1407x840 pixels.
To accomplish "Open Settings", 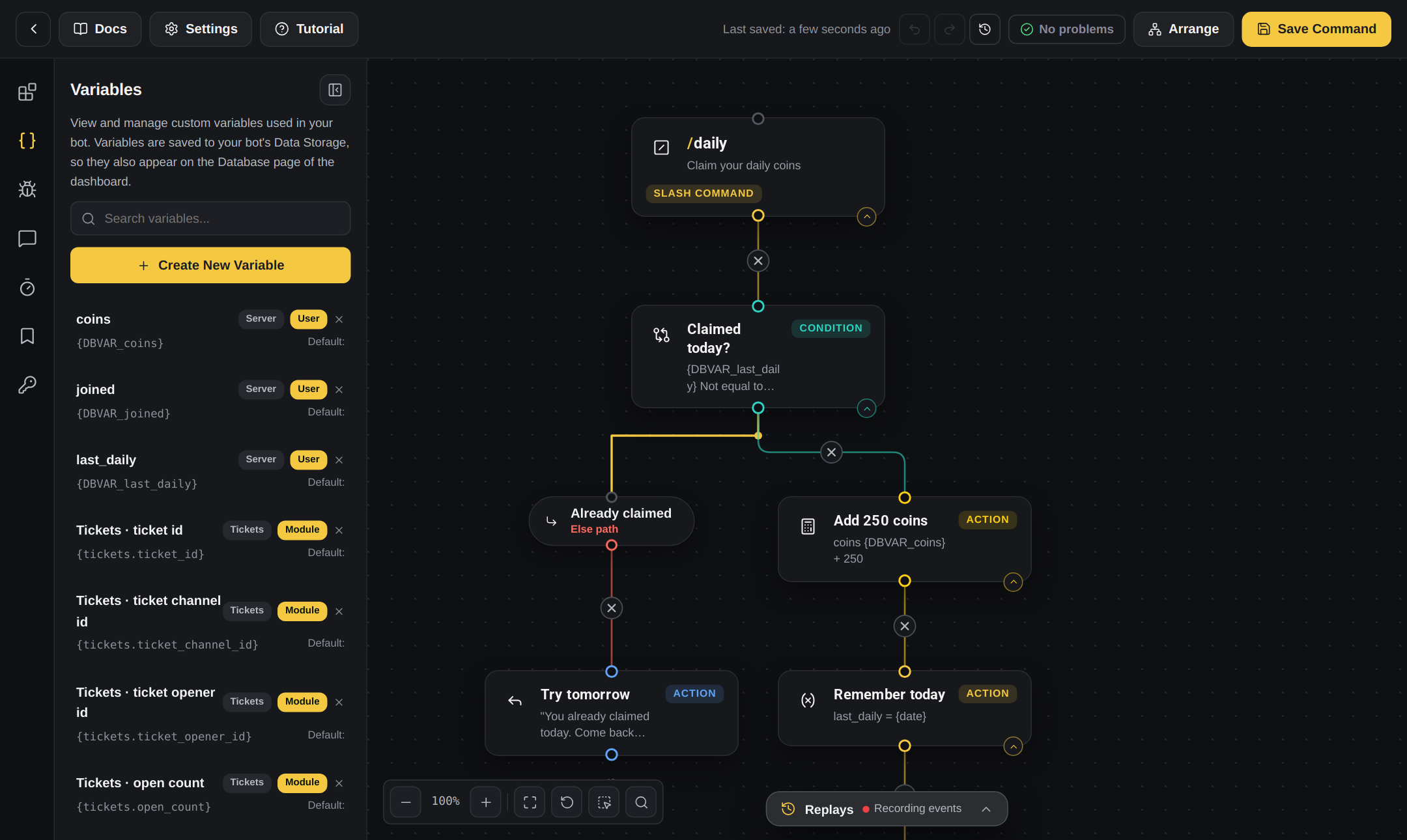I will click(x=201, y=29).
